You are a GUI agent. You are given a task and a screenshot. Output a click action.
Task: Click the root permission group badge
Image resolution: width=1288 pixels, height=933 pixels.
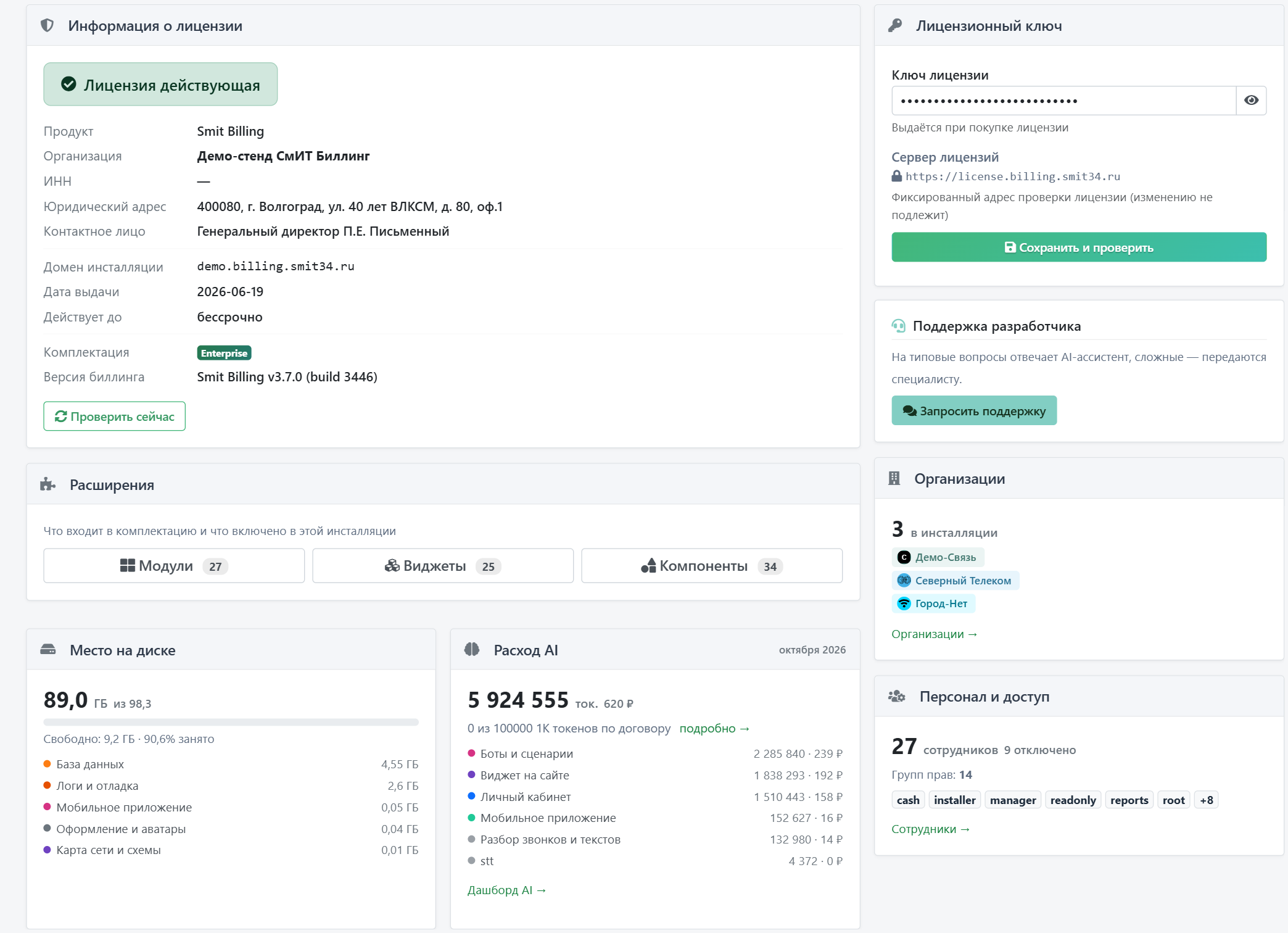1174,800
